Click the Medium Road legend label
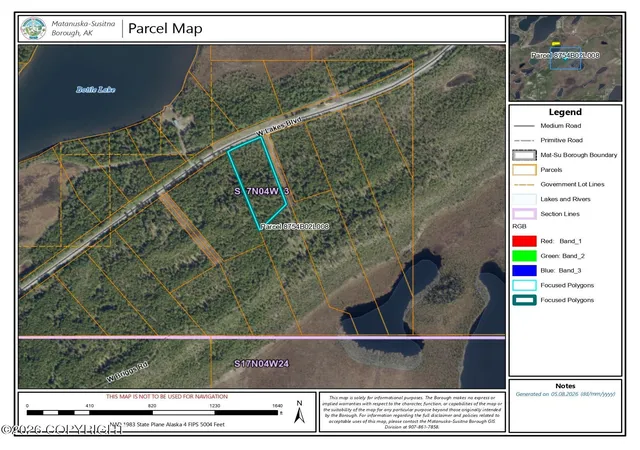 tap(560, 126)
